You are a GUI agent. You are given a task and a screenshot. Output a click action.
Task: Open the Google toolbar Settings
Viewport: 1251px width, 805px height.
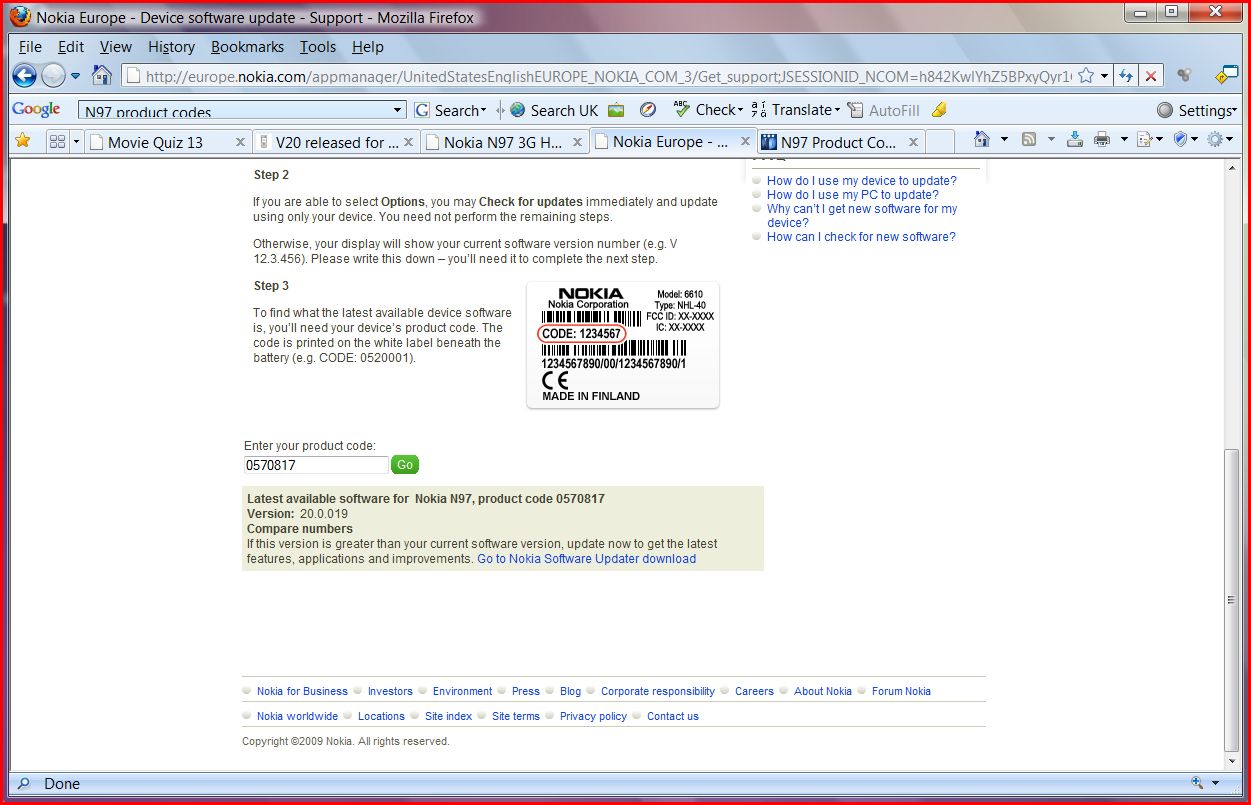[1196, 110]
